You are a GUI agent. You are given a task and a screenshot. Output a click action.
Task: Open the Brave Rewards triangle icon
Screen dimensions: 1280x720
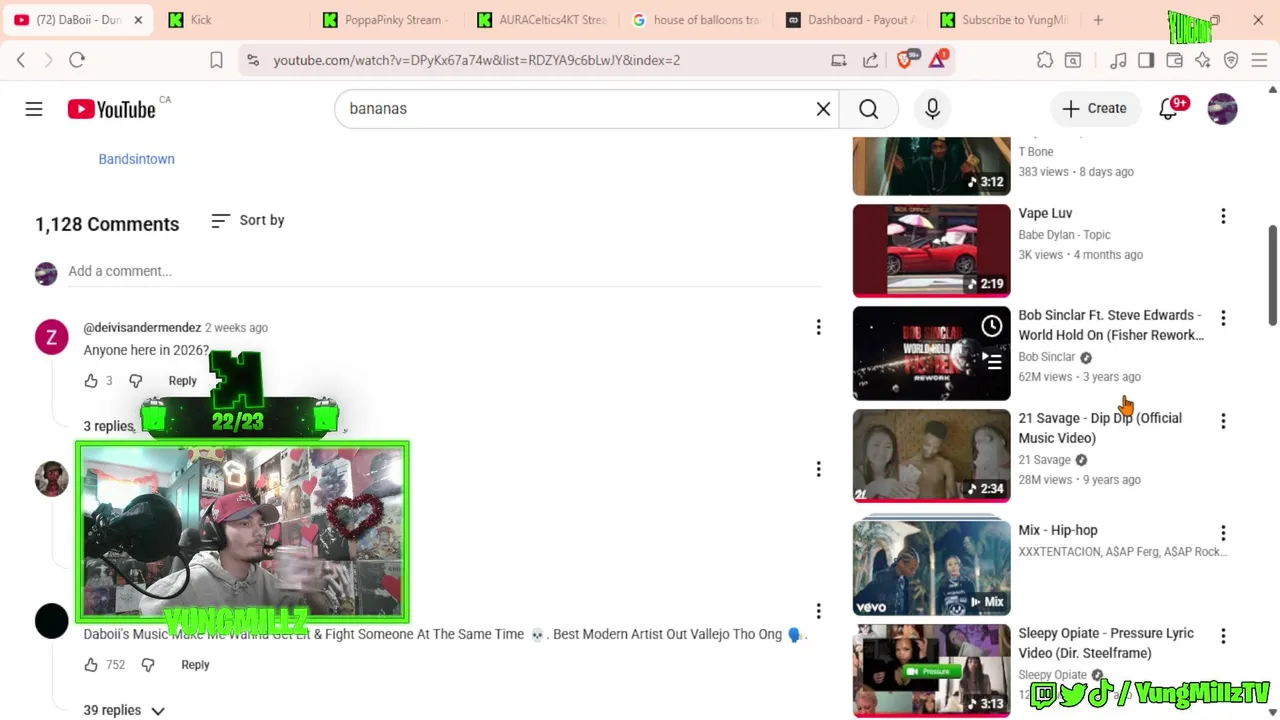click(x=937, y=60)
